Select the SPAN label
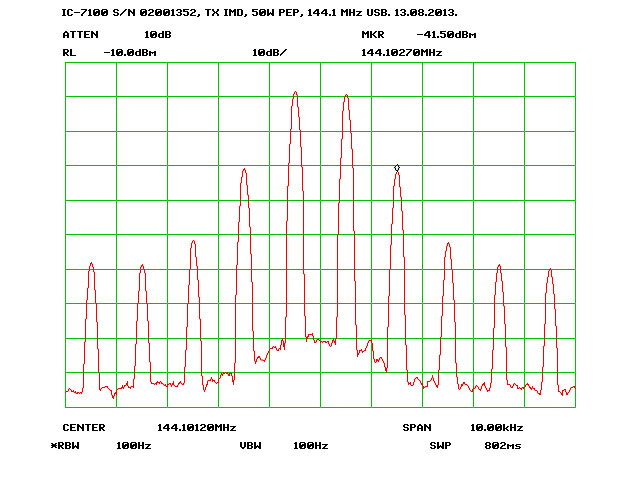Viewport: 640px width, 480px height. (417, 428)
